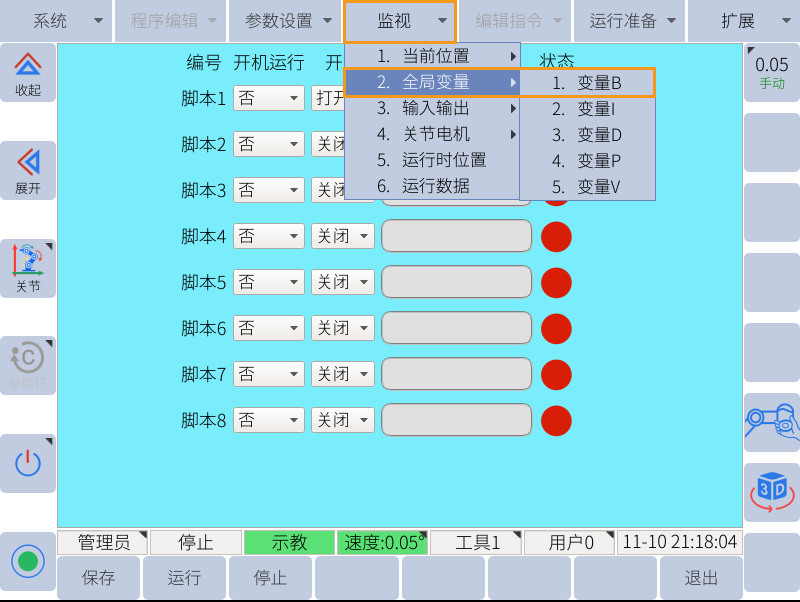800x602 pixels.
Task: Click the 脚本2 script path input field
Action: coord(456,144)
